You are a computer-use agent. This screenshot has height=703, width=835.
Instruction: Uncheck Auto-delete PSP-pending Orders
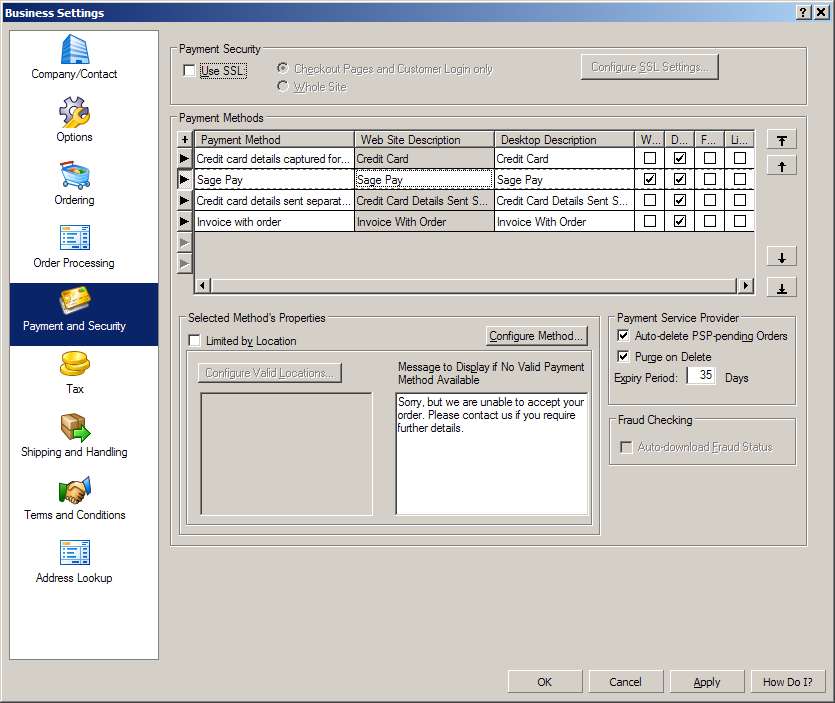(624, 336)
